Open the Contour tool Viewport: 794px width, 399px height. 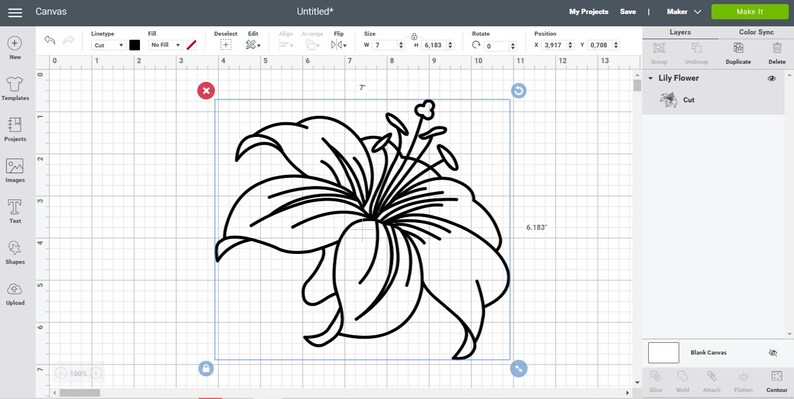coord(776,381)
